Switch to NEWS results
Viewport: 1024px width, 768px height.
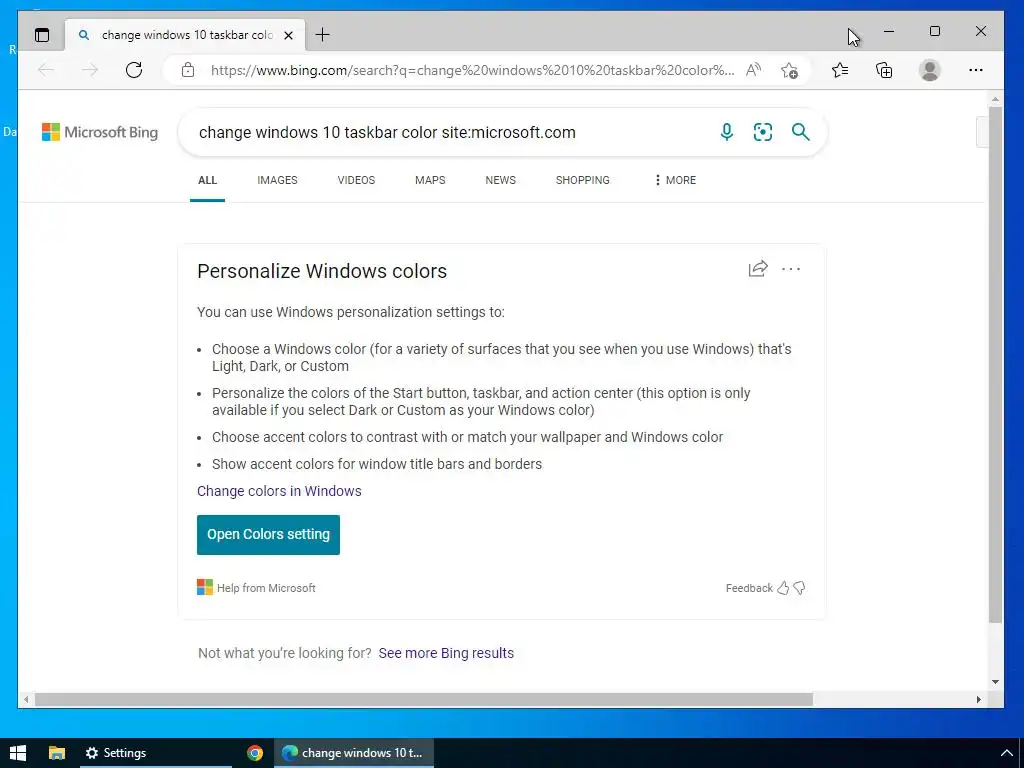click(500, 180)
